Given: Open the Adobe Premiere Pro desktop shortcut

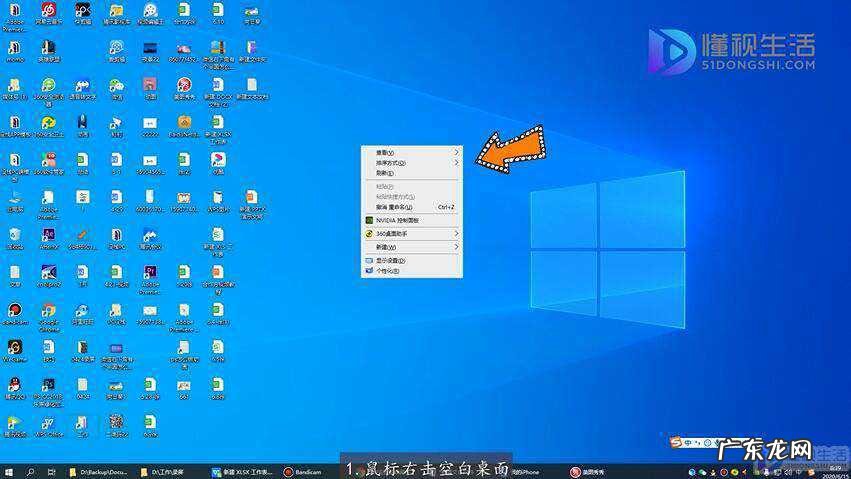Looking at the screenshot, I should [149, 274].
